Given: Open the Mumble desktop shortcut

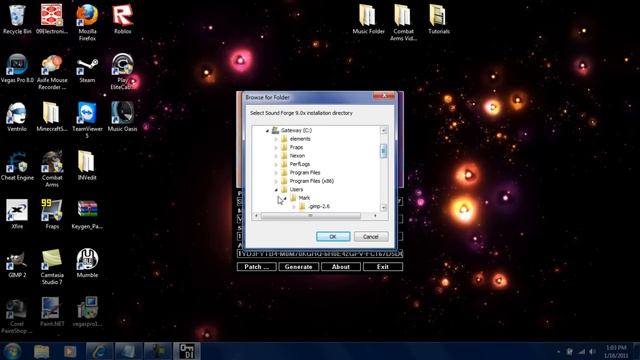Looking at the screenshot, I should pos(87,263).
